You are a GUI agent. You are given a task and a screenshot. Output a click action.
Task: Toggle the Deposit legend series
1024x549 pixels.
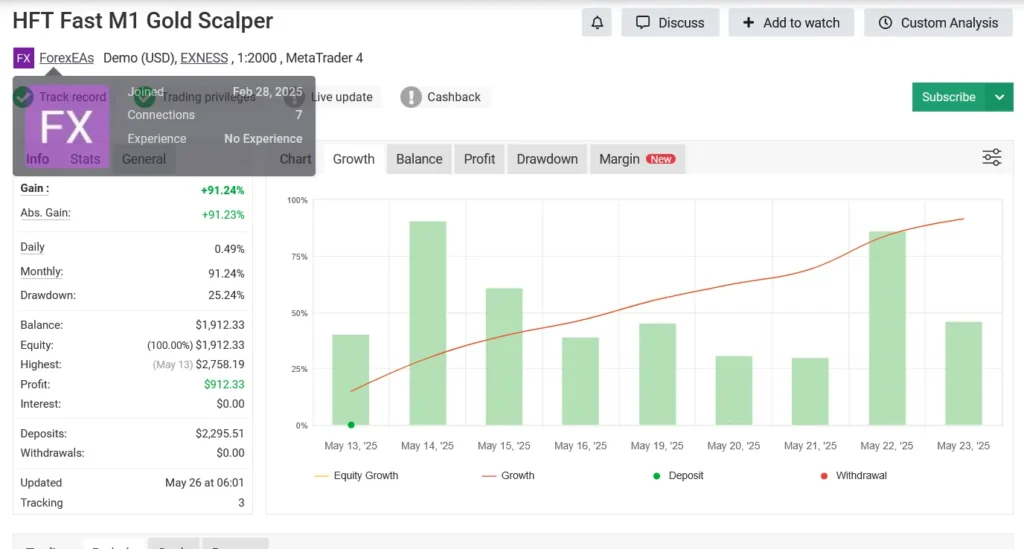coord(682,476)
